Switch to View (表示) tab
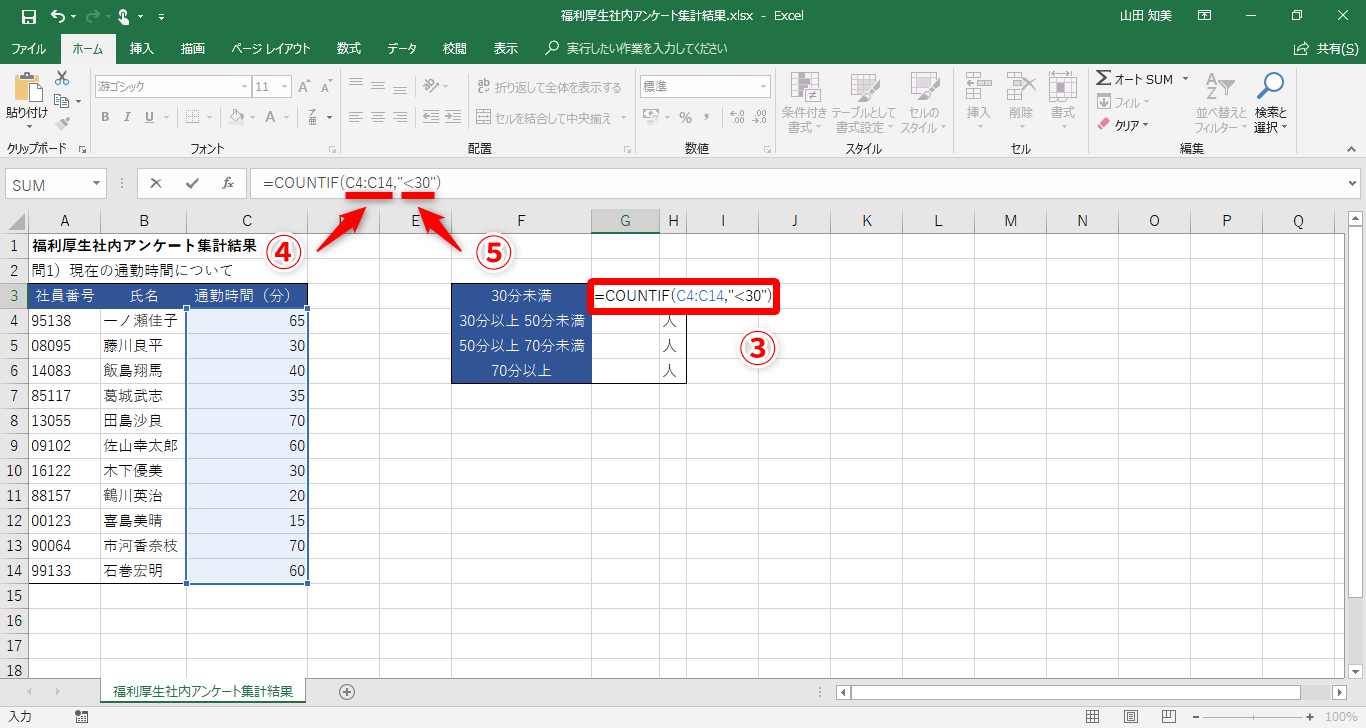Screen dimensions: 1366x728 pyautogui.click(x=506, y=48)
